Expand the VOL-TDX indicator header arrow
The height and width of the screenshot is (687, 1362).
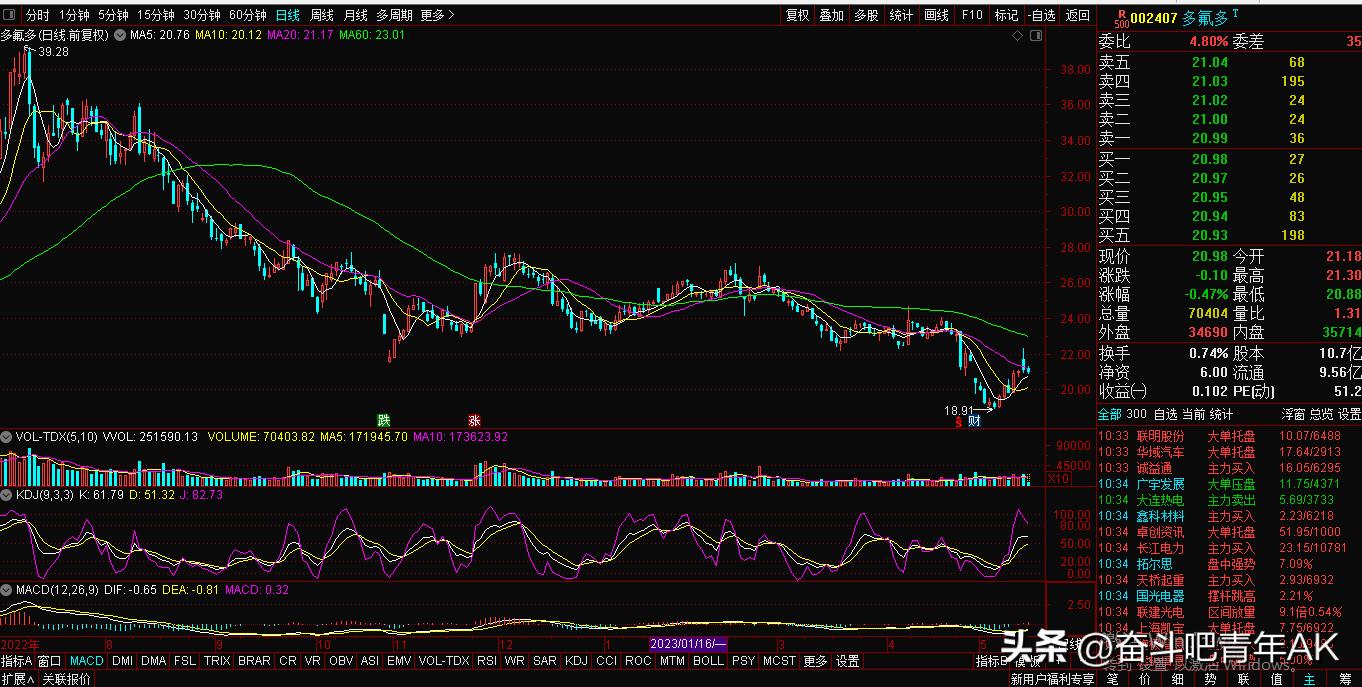tap(7, 436)
